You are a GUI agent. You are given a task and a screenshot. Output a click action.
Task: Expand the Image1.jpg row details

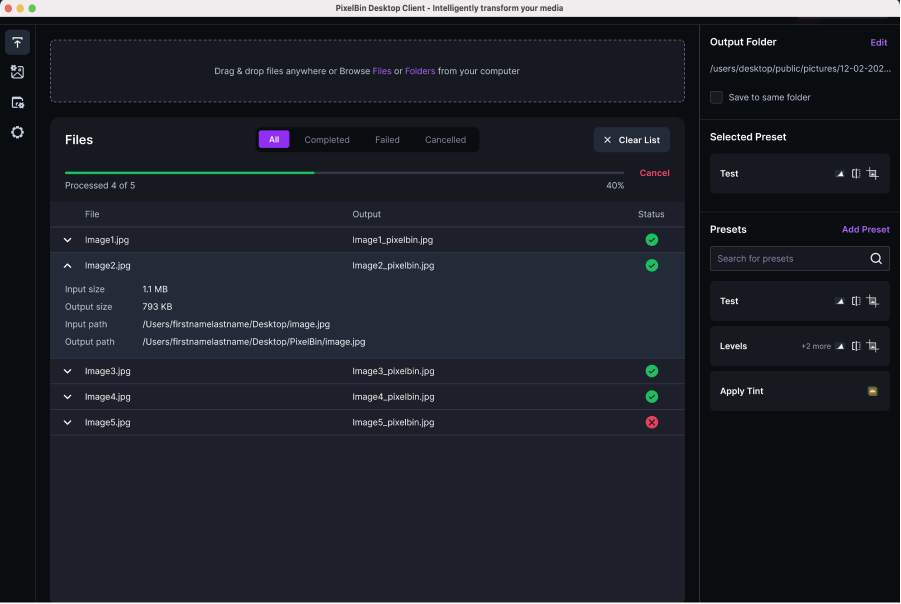coord(67,240)
